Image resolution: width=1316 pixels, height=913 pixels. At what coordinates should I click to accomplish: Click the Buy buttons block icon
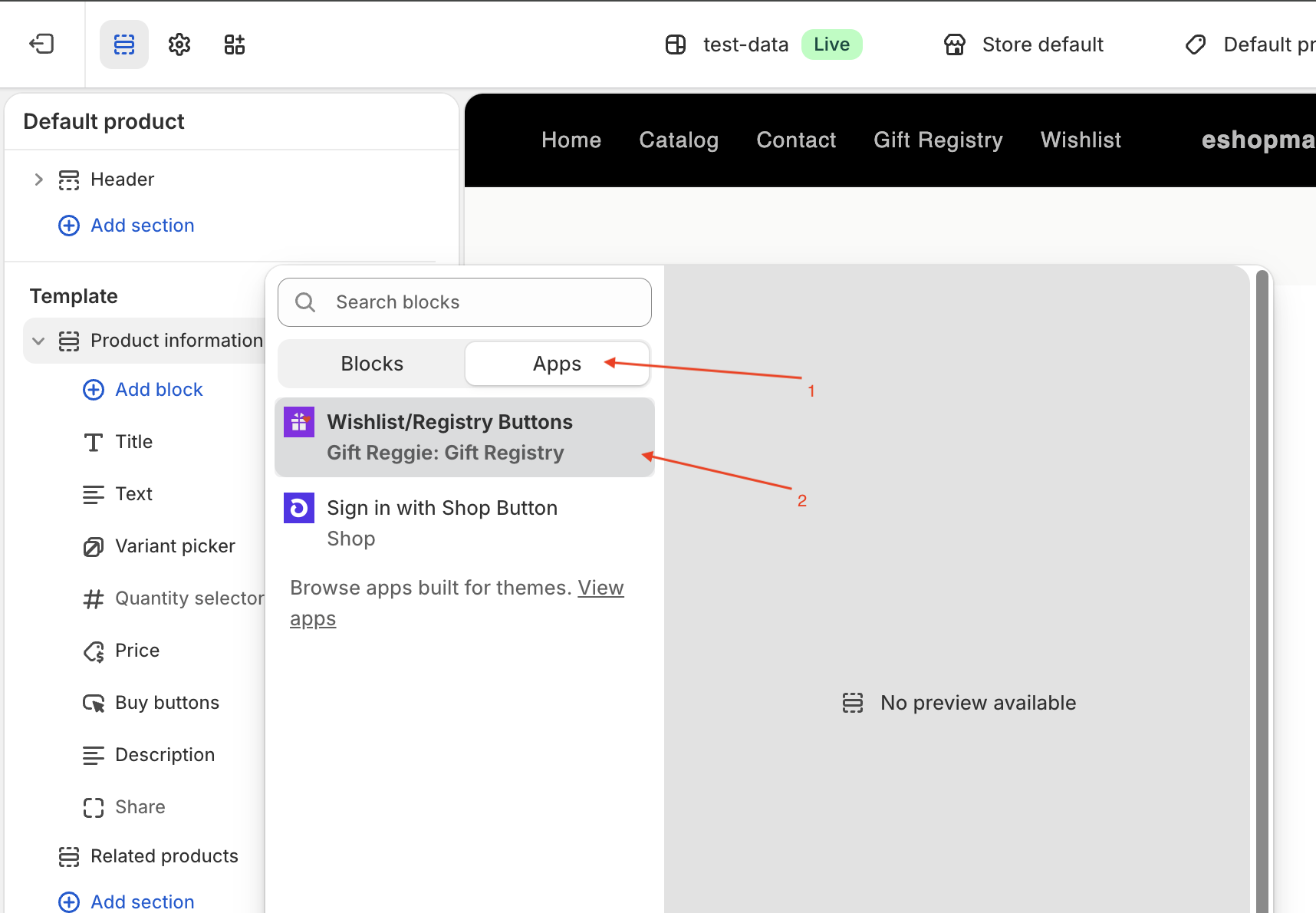(94, 703)
